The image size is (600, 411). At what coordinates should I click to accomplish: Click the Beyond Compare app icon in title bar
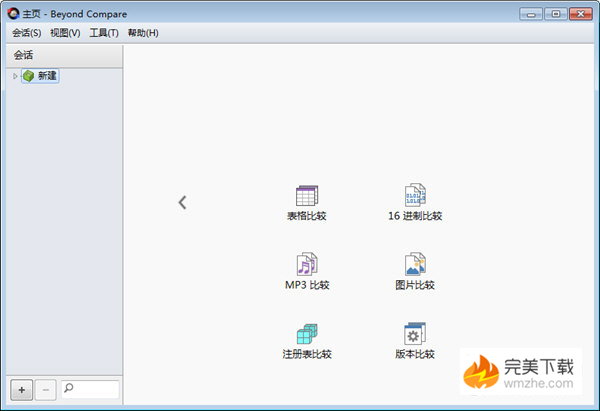[13, 14]
